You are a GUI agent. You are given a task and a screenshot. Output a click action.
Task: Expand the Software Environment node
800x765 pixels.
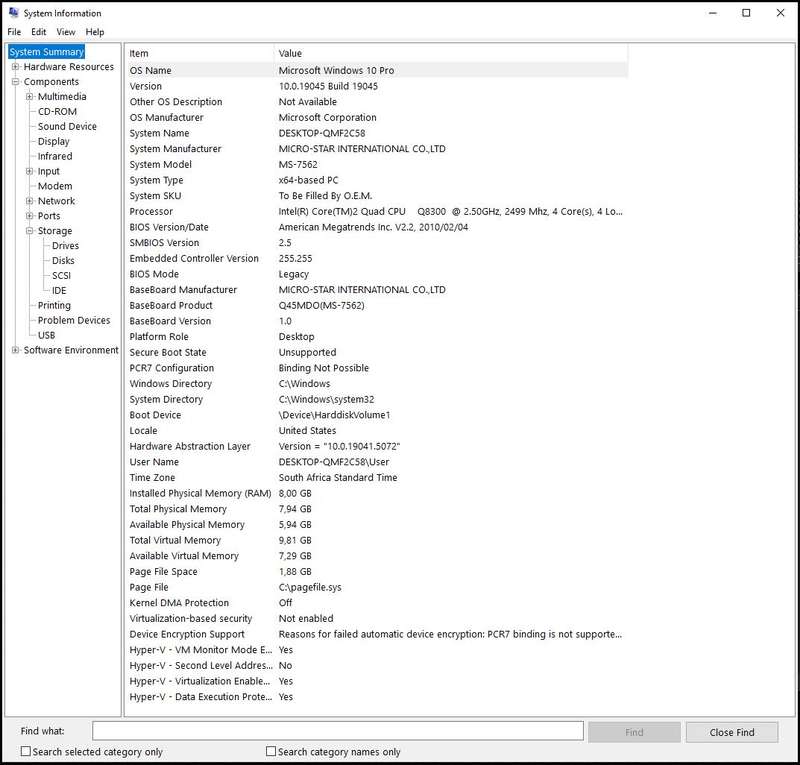coord(15,350)
